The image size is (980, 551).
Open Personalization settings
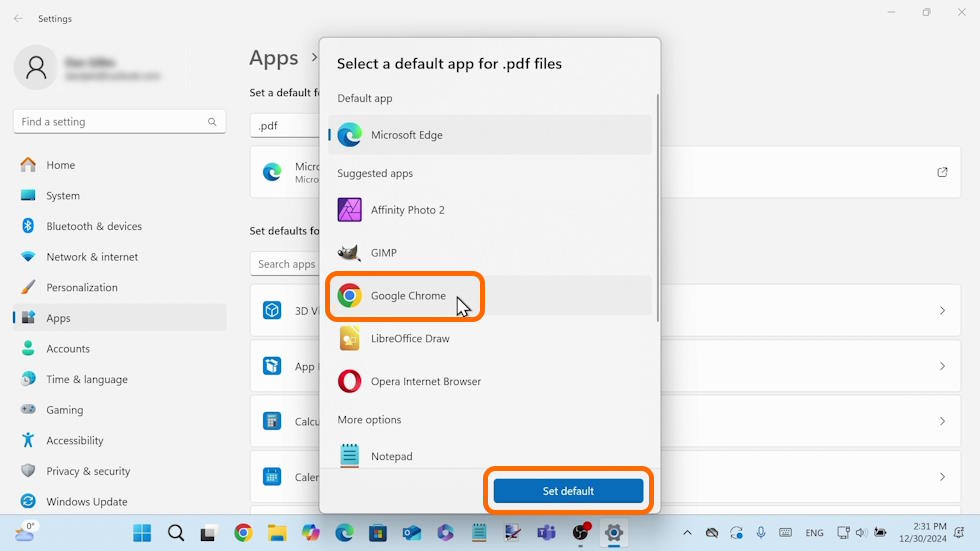click(119, 287)
